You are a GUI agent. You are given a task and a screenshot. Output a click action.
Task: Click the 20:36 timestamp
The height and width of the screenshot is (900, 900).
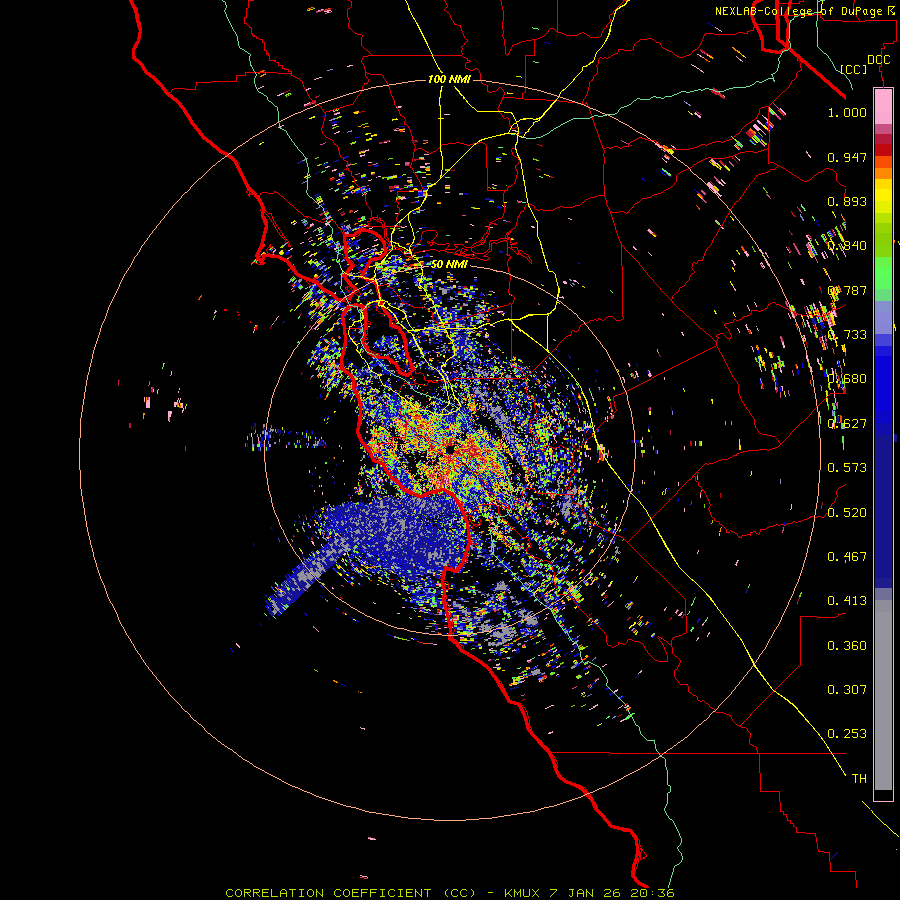[x=651, y=893]
